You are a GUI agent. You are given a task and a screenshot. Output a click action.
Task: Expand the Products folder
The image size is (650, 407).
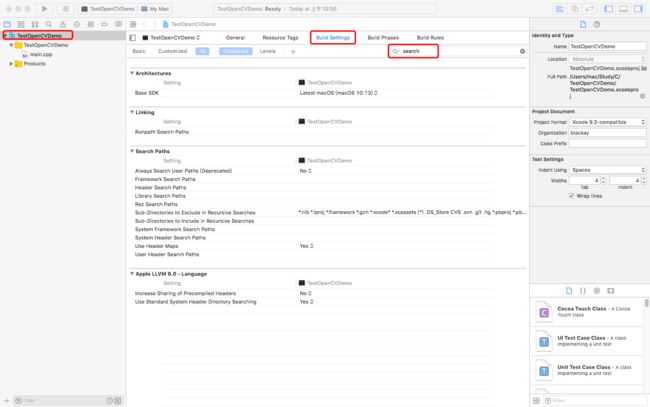[x=11, y=64]
